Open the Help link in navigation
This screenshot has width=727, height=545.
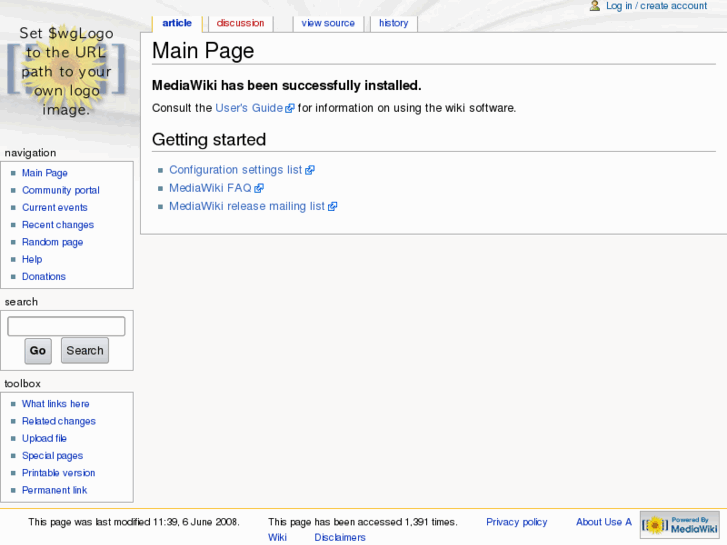32,259
